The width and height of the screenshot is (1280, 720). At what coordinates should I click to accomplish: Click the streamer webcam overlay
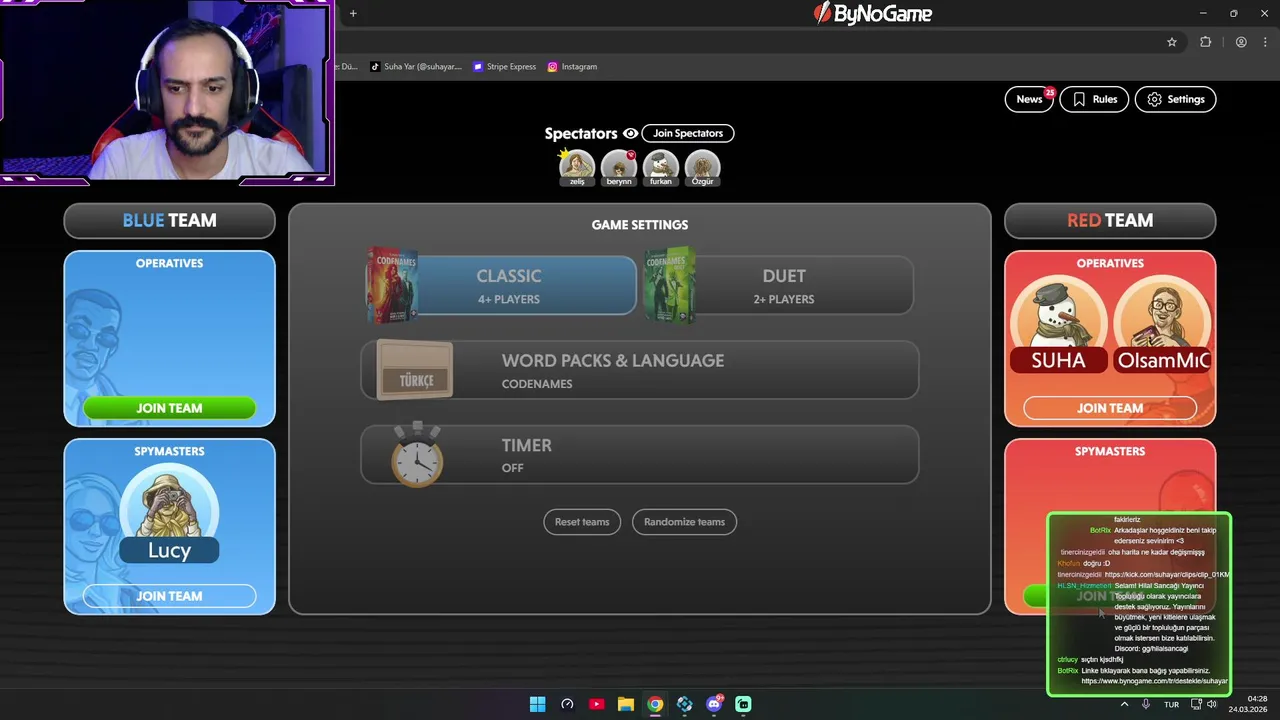coord(167,93)
